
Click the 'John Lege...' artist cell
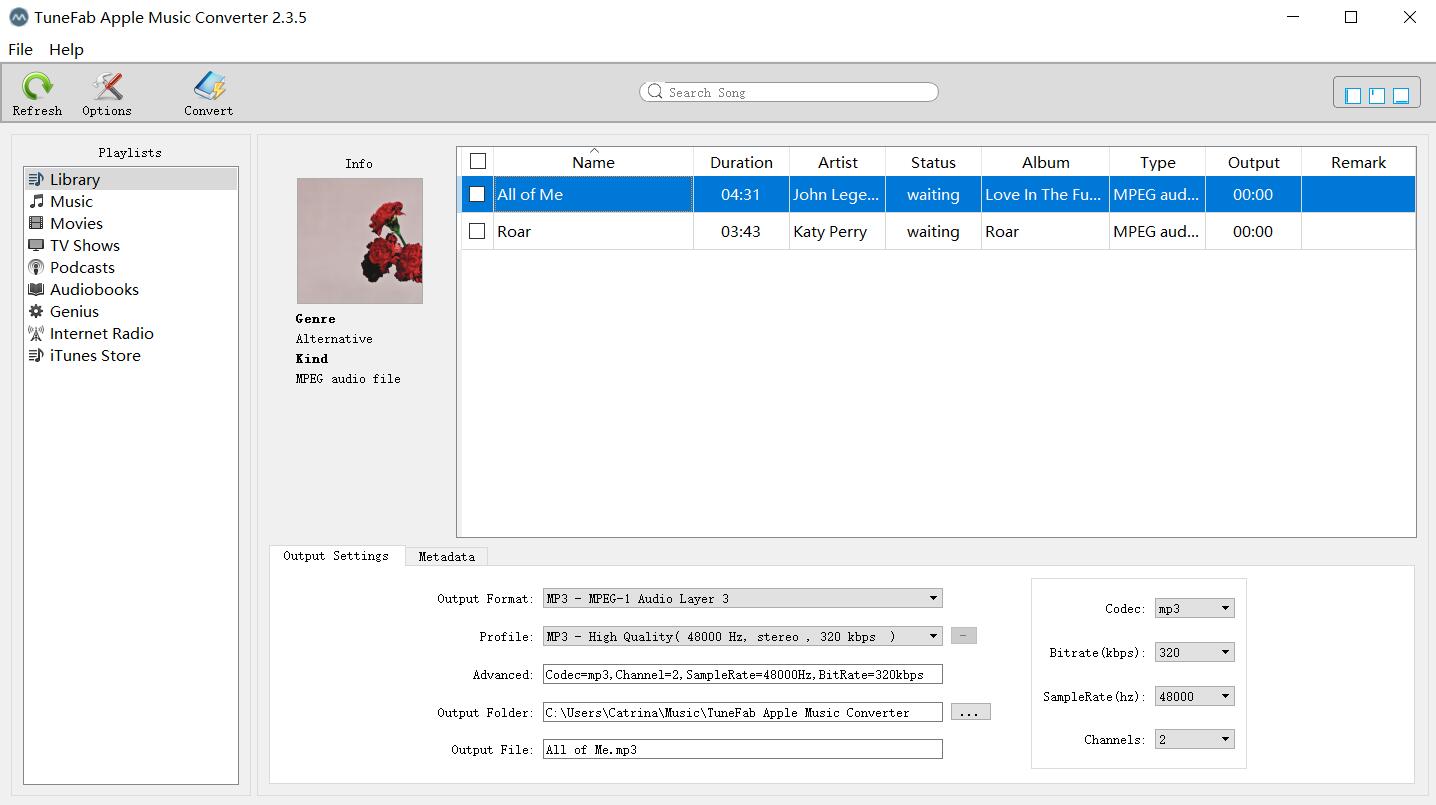[837, 194]
